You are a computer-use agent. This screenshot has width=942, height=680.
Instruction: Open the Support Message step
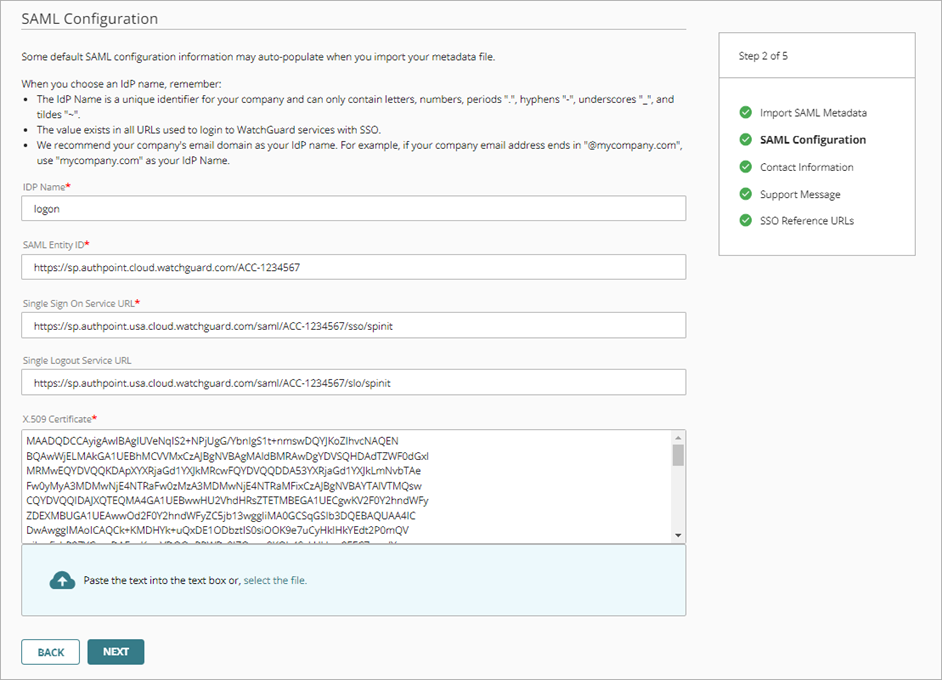[x=800, y=194]
